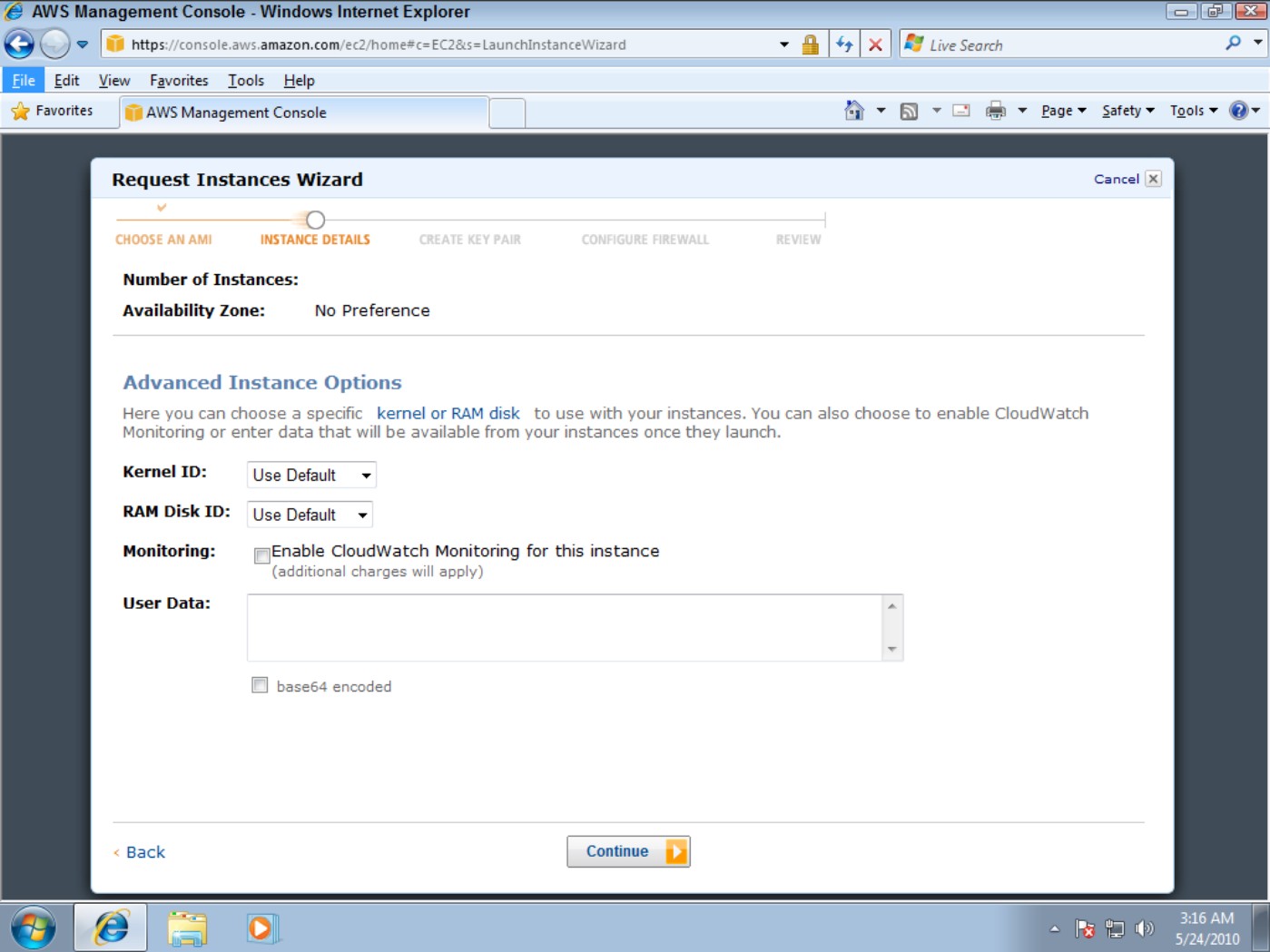
Task: Click the Refresh page icon
Action: (x=844, y=44)
